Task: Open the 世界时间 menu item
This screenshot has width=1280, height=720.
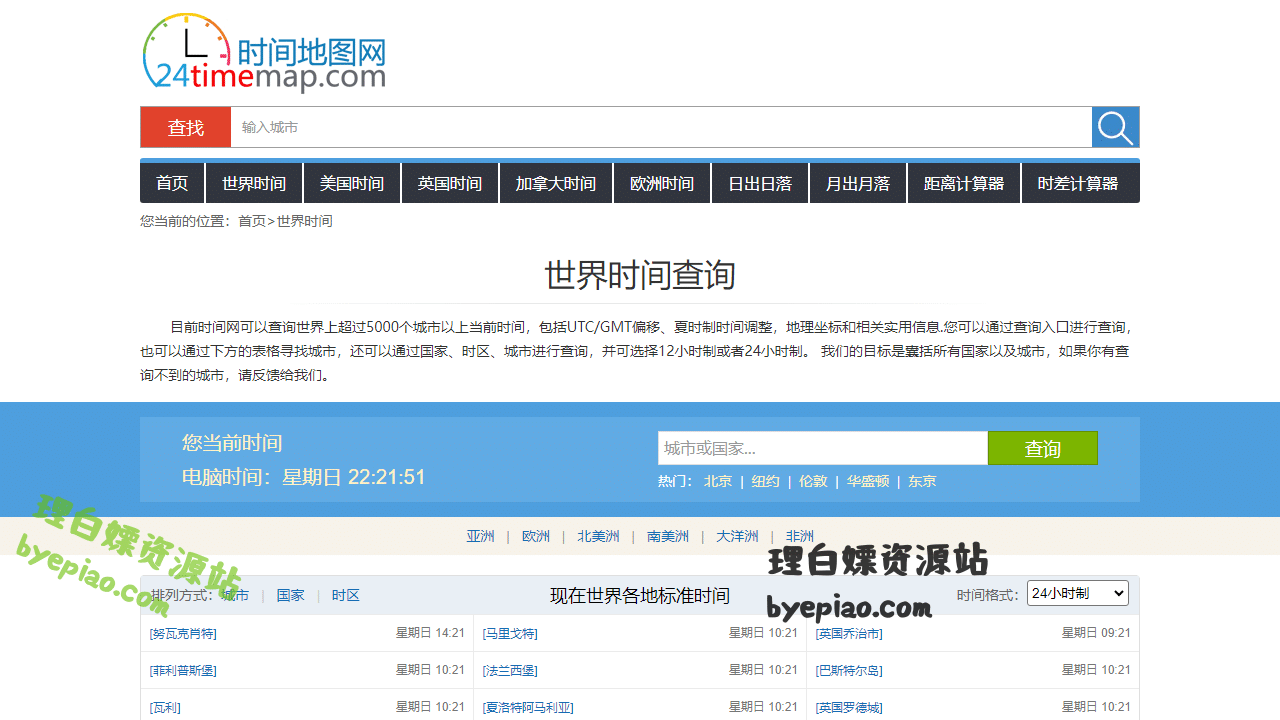Action: tap(253, 182)
